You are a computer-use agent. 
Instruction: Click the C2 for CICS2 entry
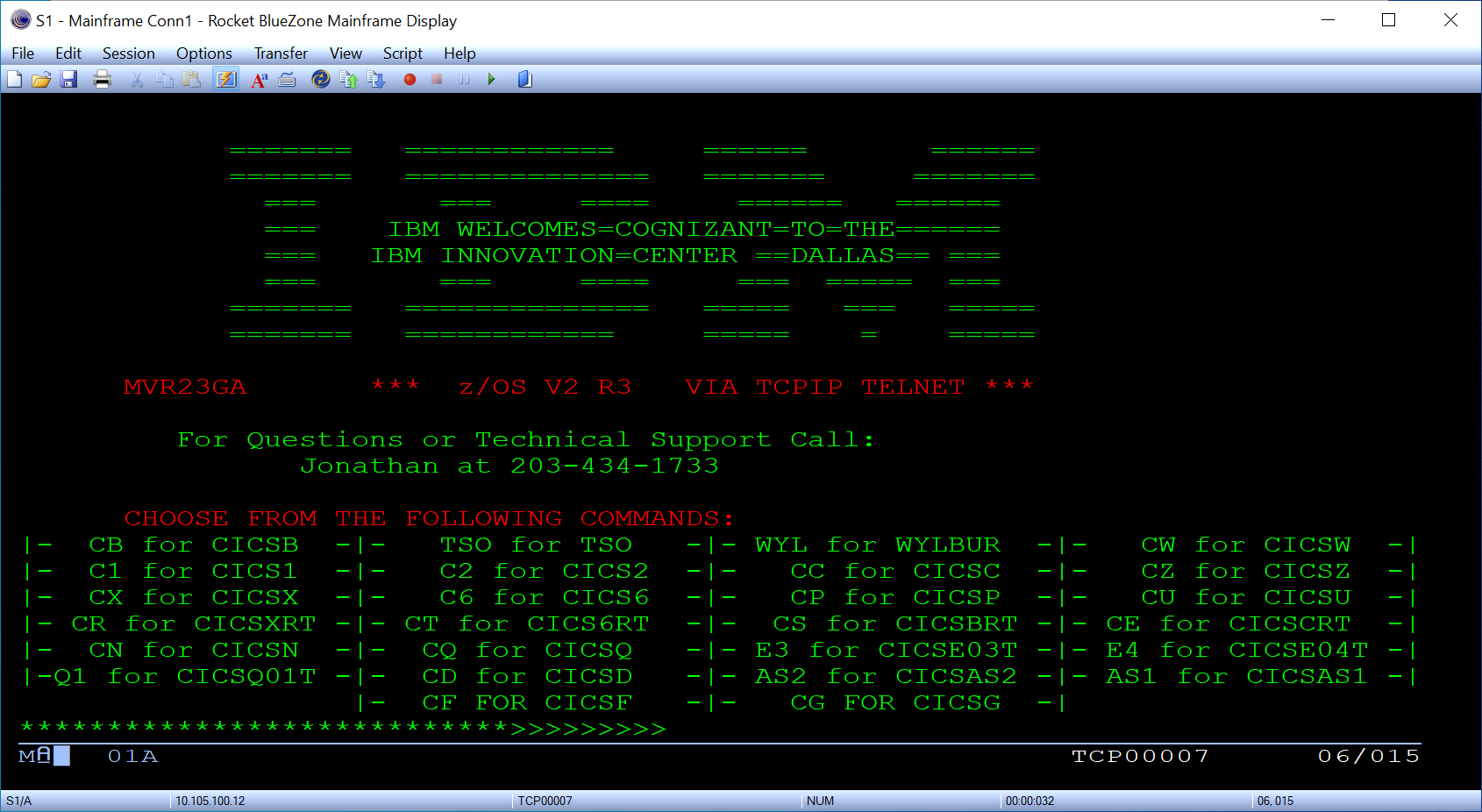click(x=545, y=572)
